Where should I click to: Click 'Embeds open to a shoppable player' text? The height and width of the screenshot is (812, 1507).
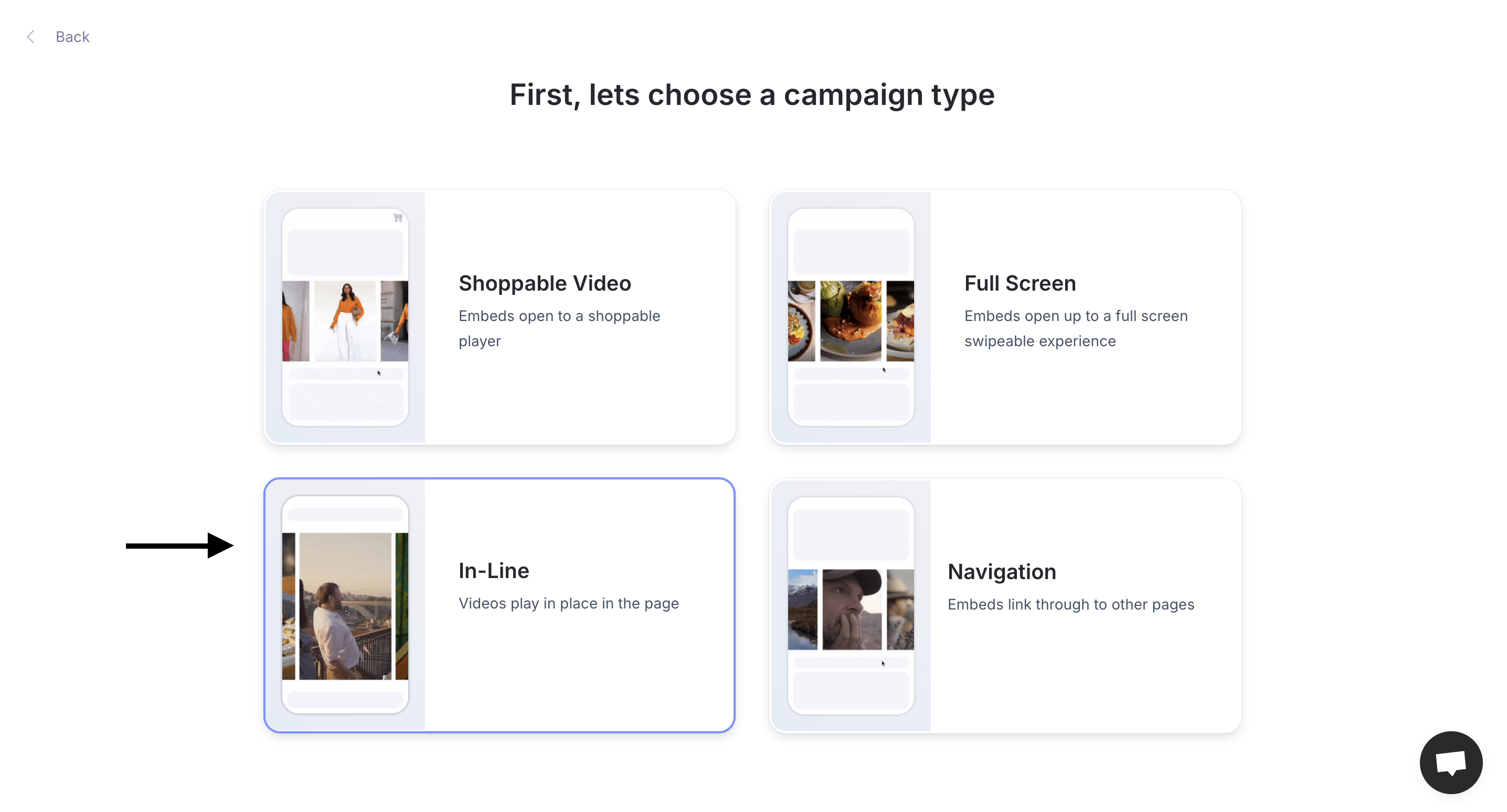559,328
